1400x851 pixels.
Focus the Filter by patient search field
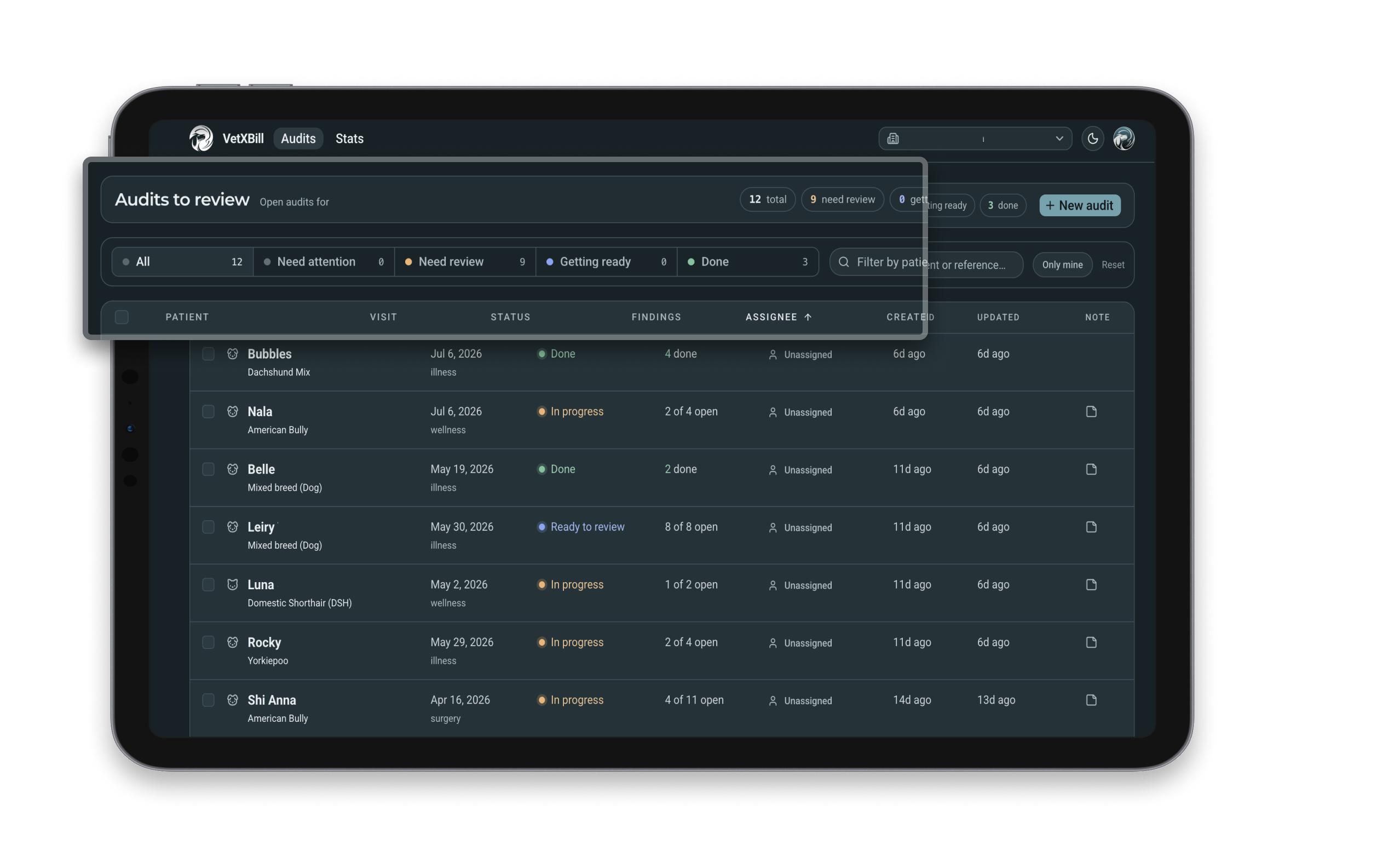coord(926,262)
